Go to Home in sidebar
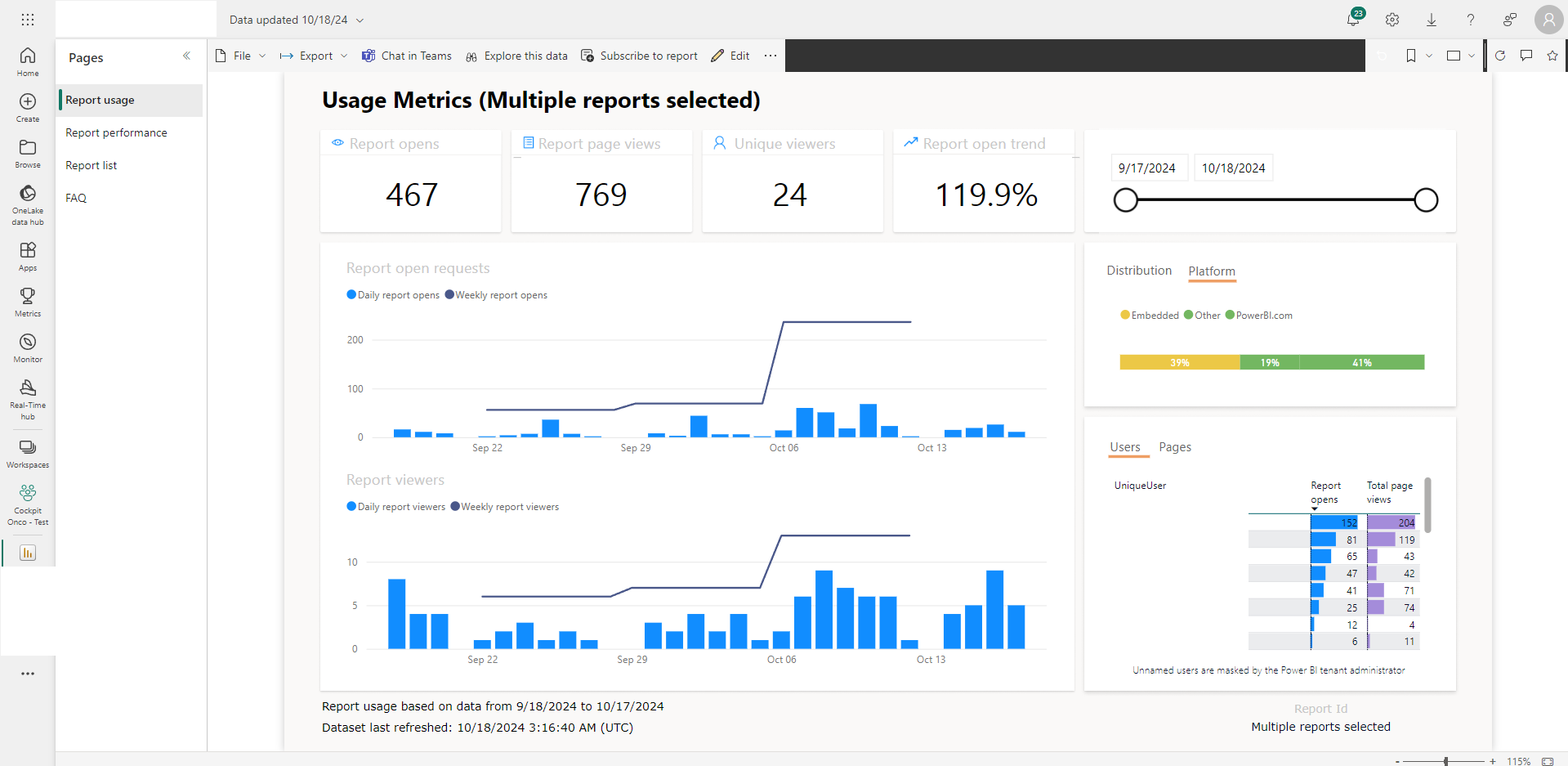This screenshot has height=766, width=1568. point(28,62)
